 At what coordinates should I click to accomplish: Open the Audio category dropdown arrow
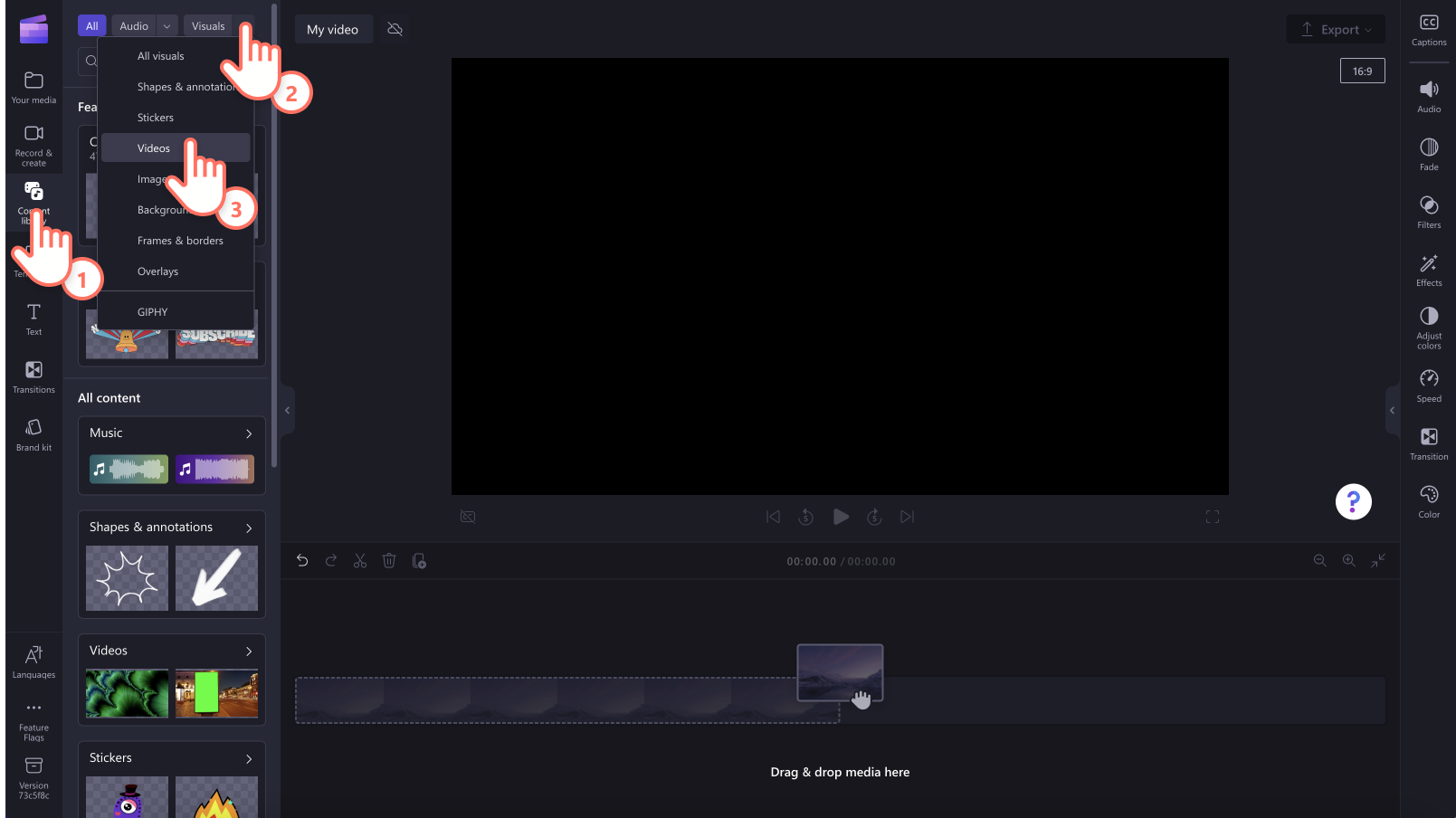167,24
